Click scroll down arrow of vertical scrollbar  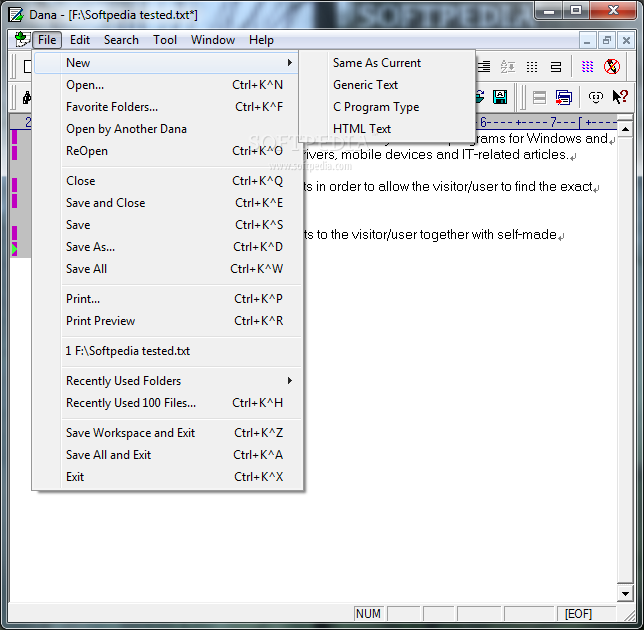(x=625, y=593)
